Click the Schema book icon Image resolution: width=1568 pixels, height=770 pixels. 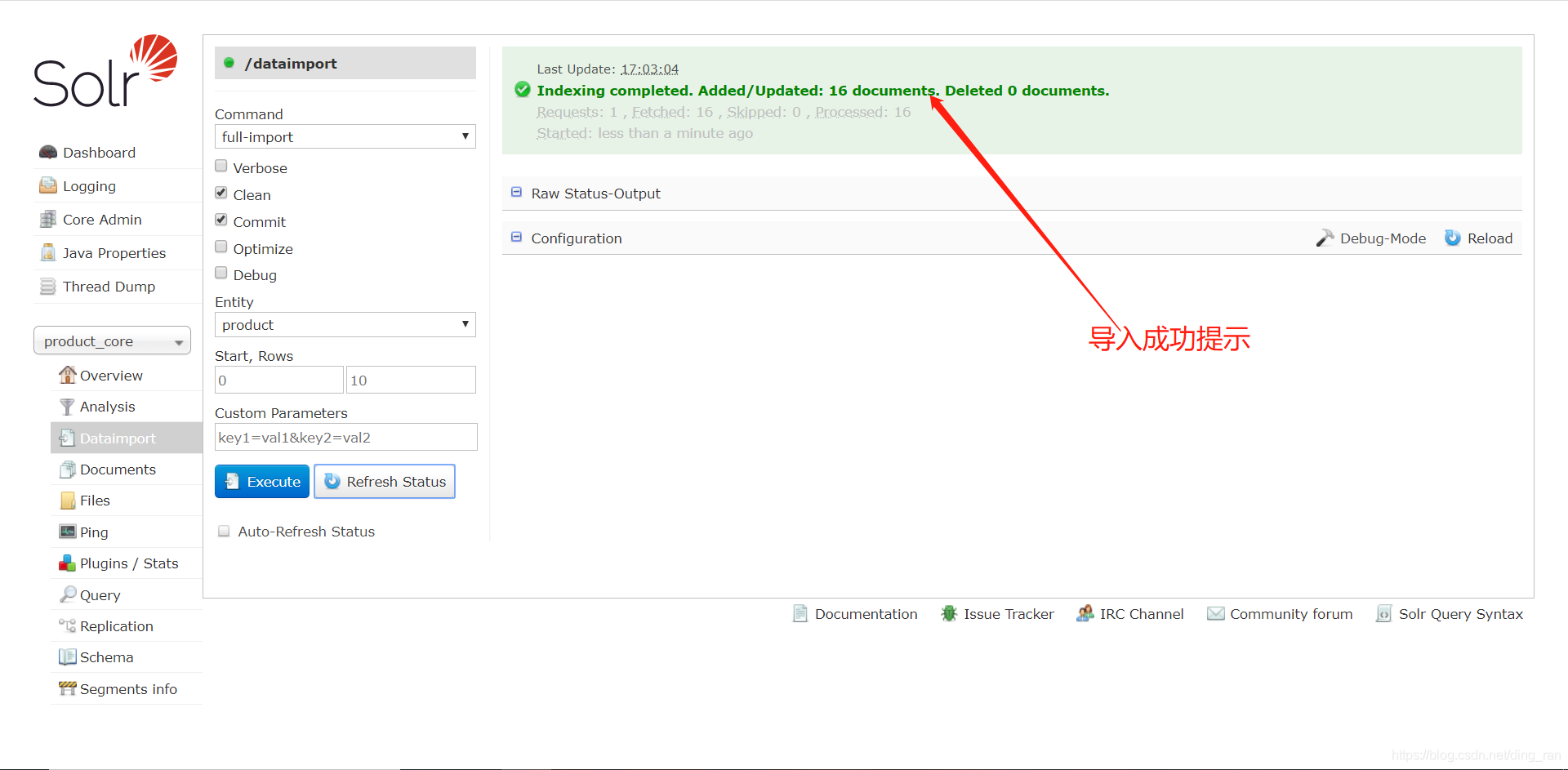pyautogui.click(x=67, y=657)
